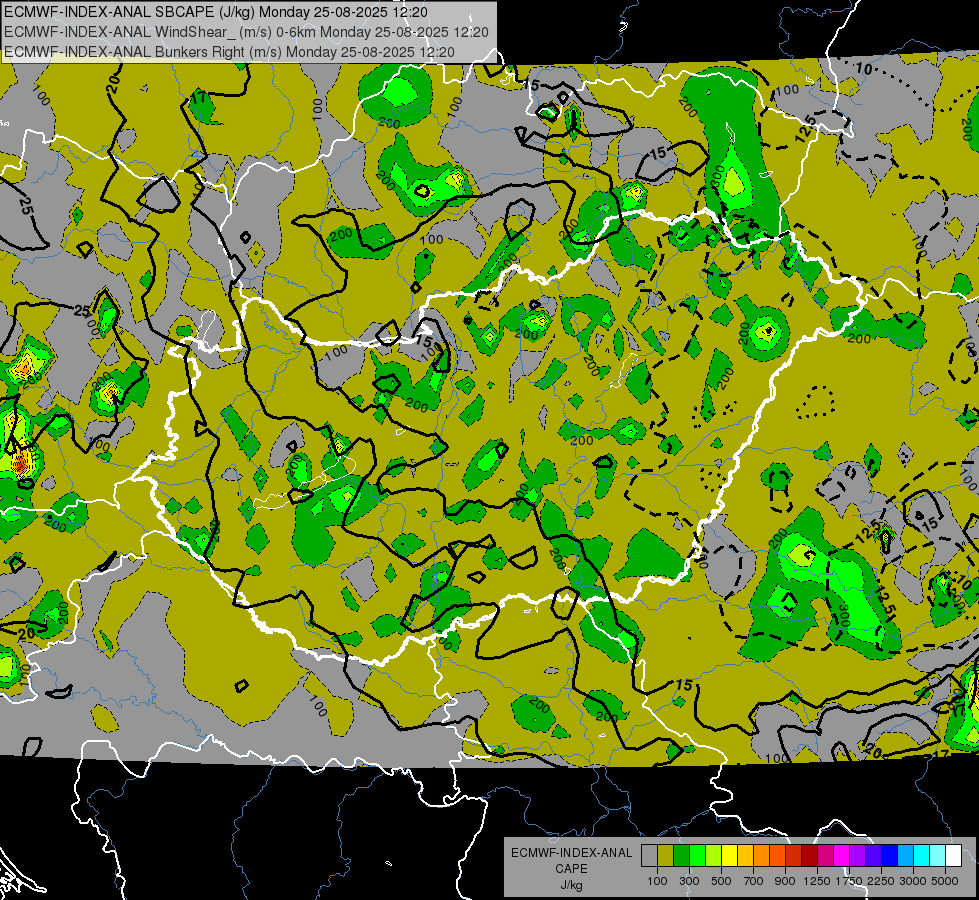This screenshot has width=979, height=900.
Task: Select the dark blue legend swatch
Action: coord(890,855)
